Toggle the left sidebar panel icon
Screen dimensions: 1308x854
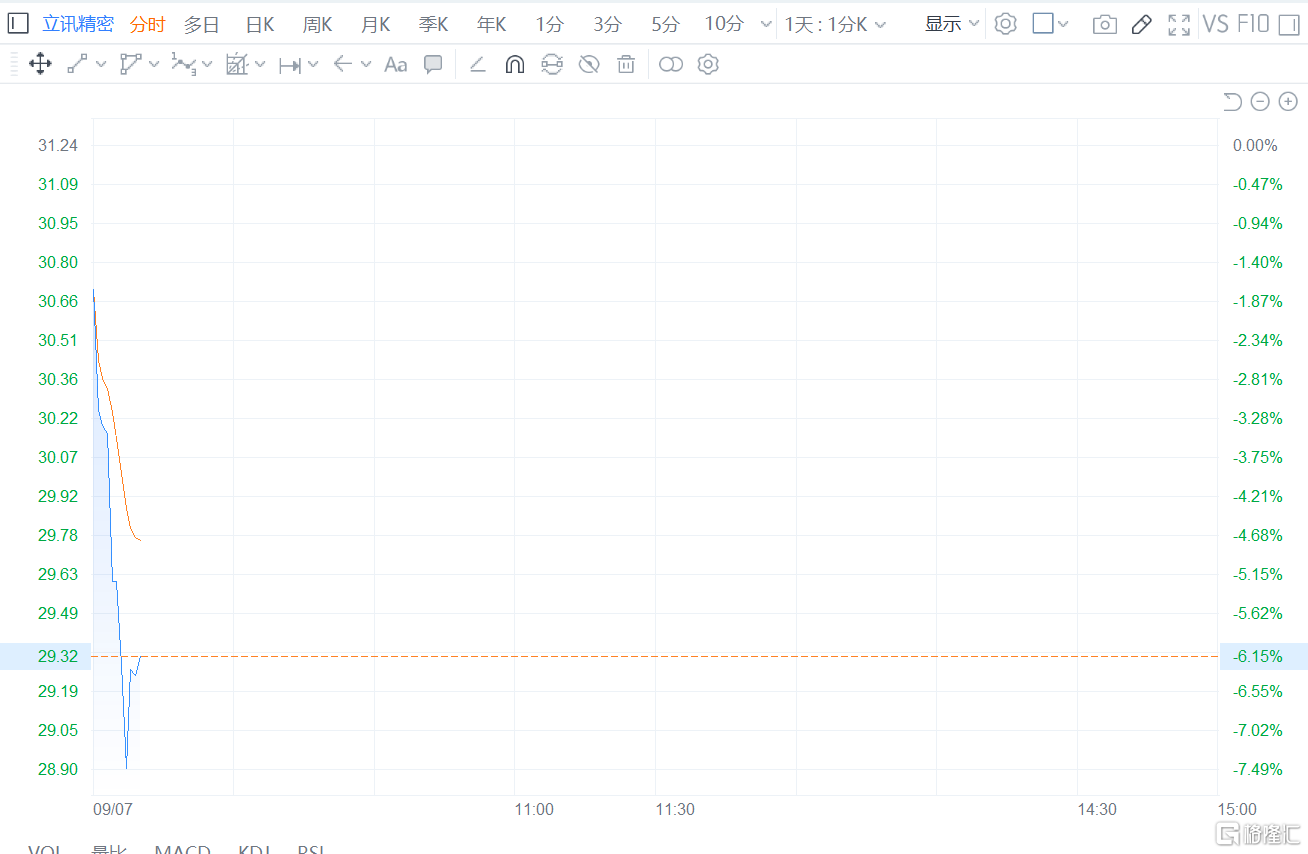pyautogui.click(x=18, y=24)
